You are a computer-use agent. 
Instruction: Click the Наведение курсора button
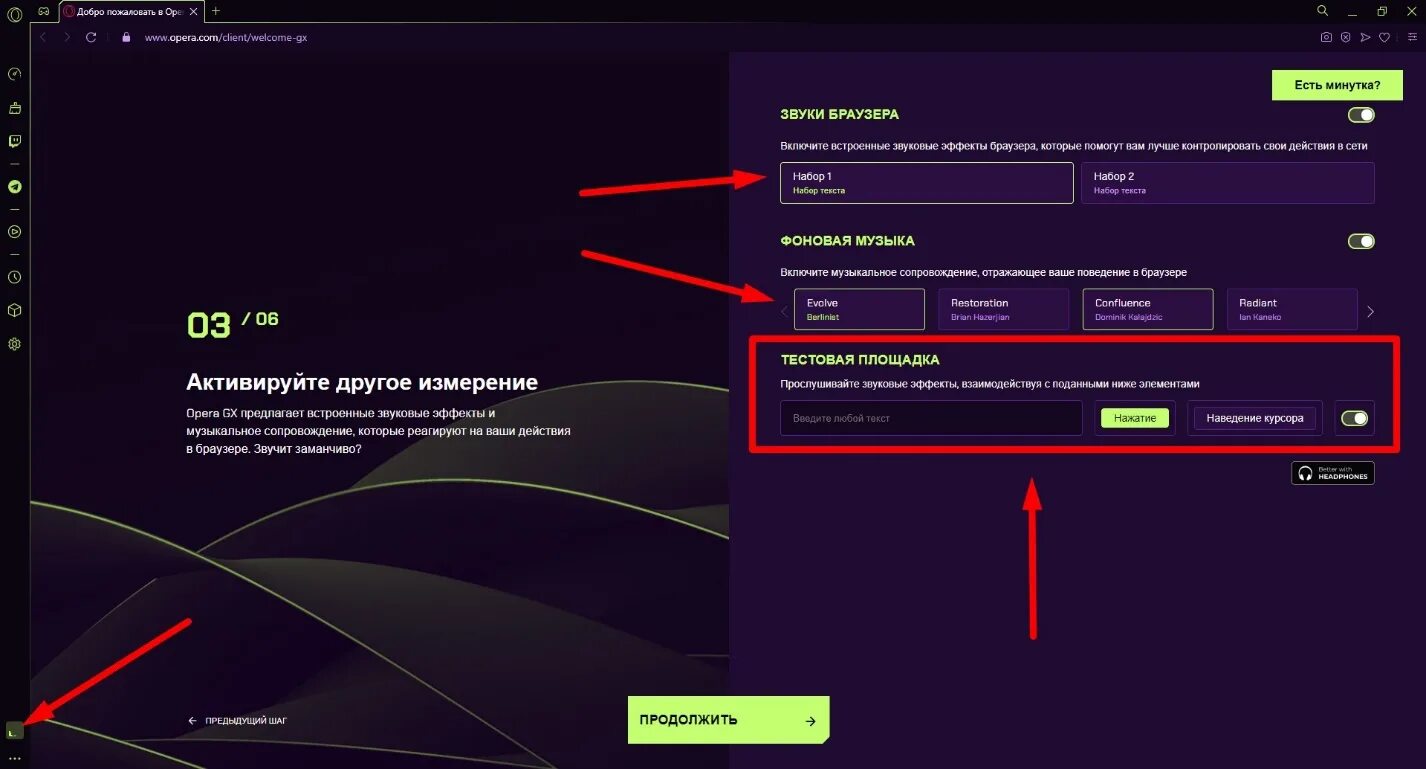[1255, 418]
